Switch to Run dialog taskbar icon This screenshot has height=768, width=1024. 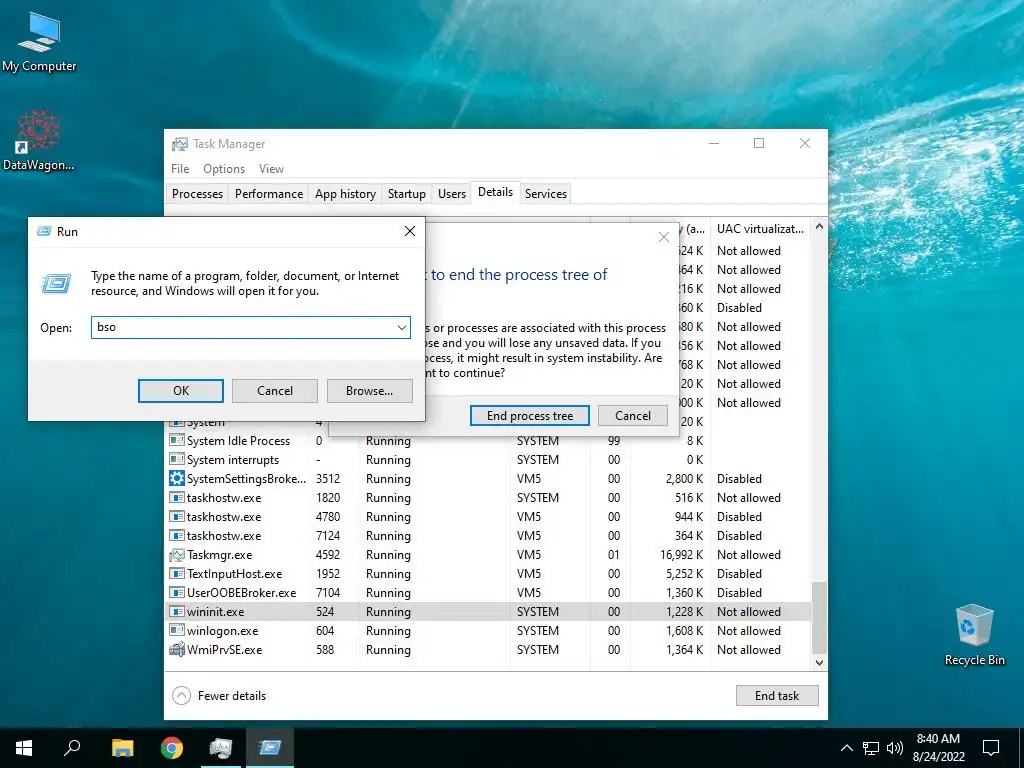pos(270,748)
